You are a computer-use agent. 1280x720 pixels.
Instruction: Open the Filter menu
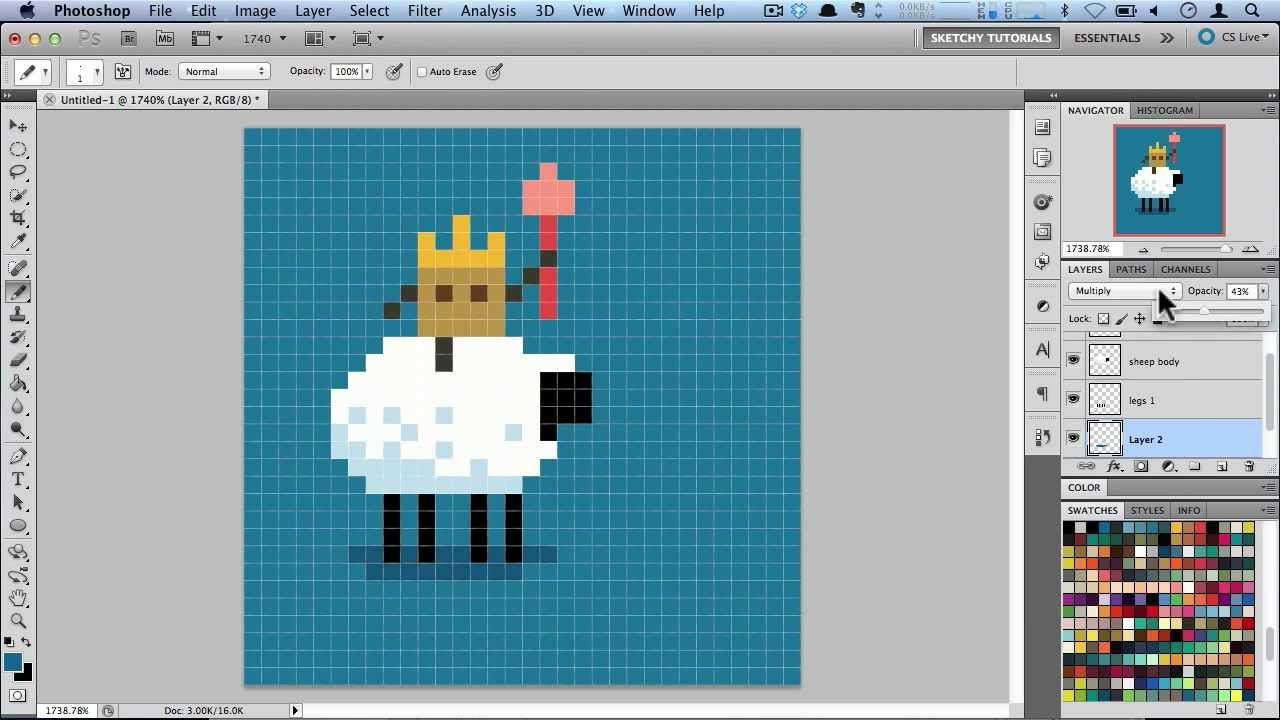coord(425,11)
